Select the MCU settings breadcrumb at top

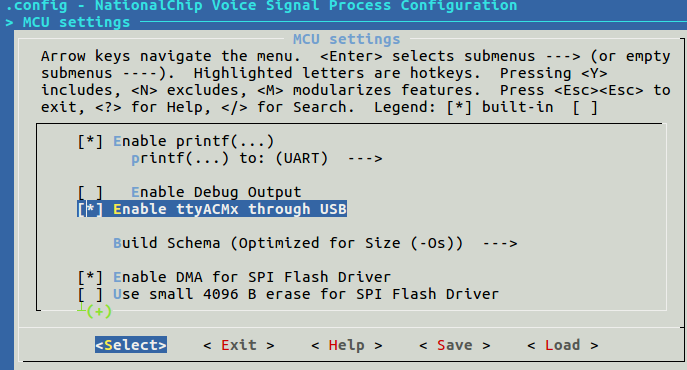click(x=77, y=22)
